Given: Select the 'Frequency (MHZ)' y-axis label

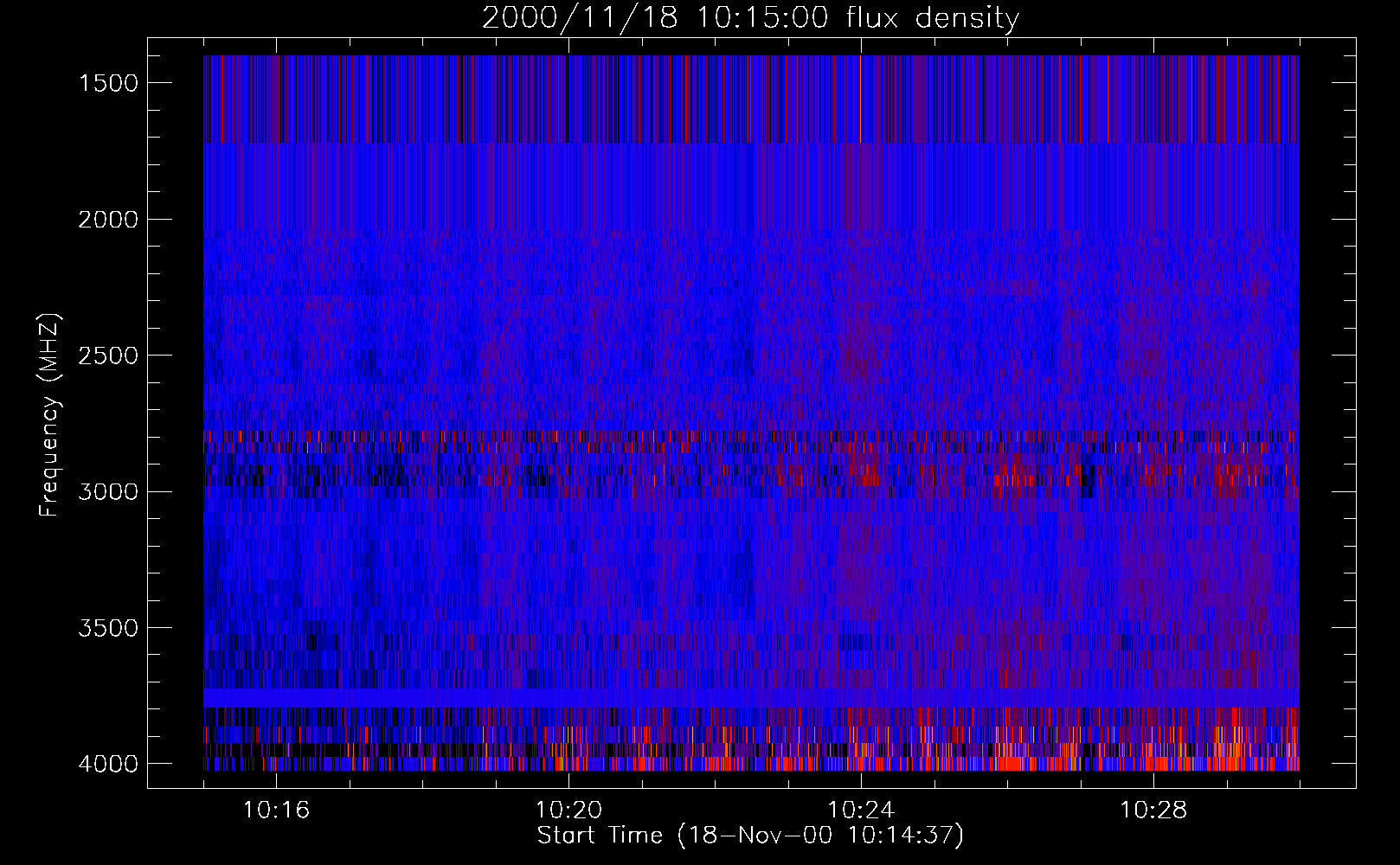Looking at the screenshot, I should point(49,415).
